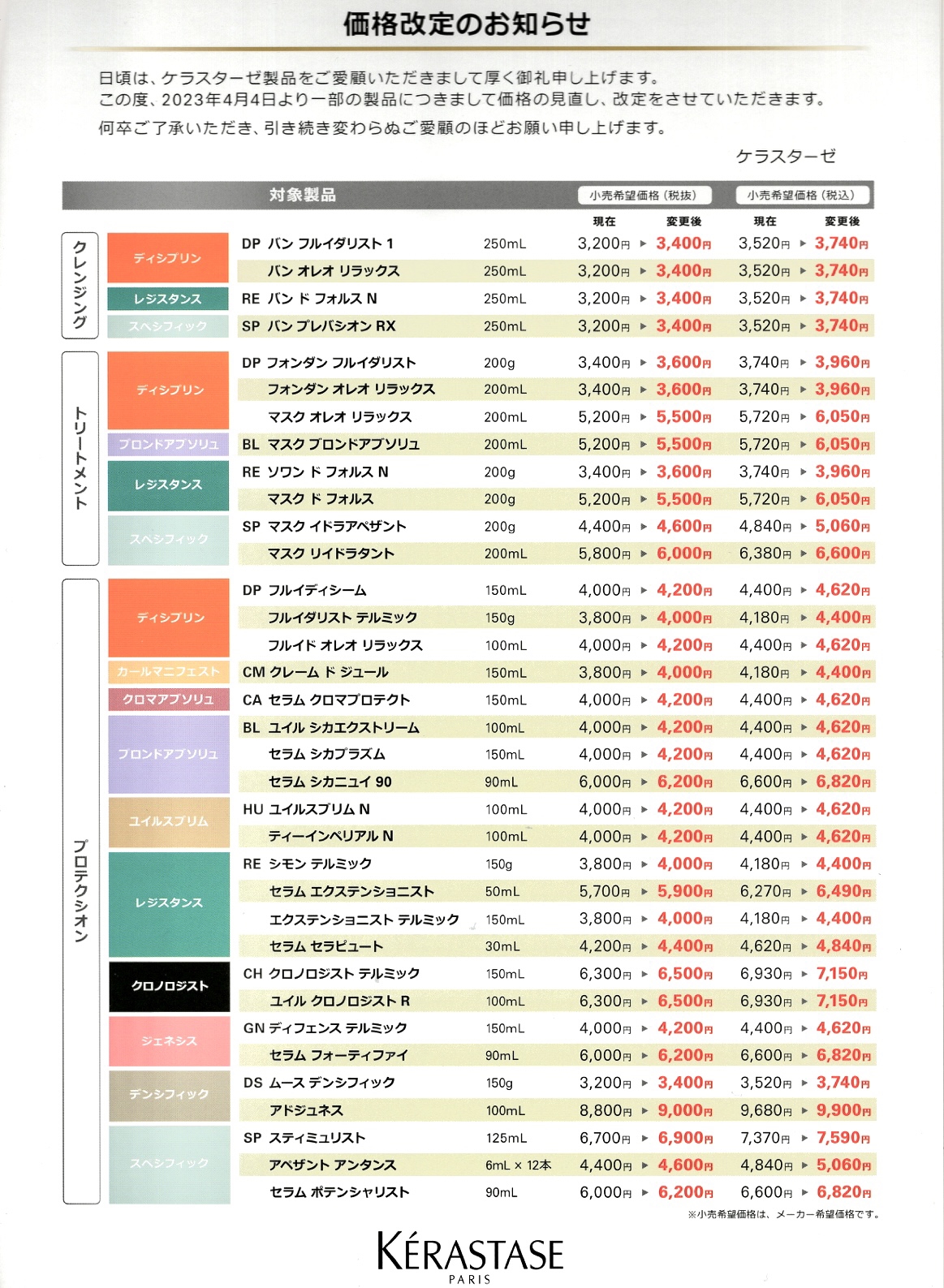944x1288 pixels.
Task: Click the ユイルスブリム gold category block
Action: [169, 822]
